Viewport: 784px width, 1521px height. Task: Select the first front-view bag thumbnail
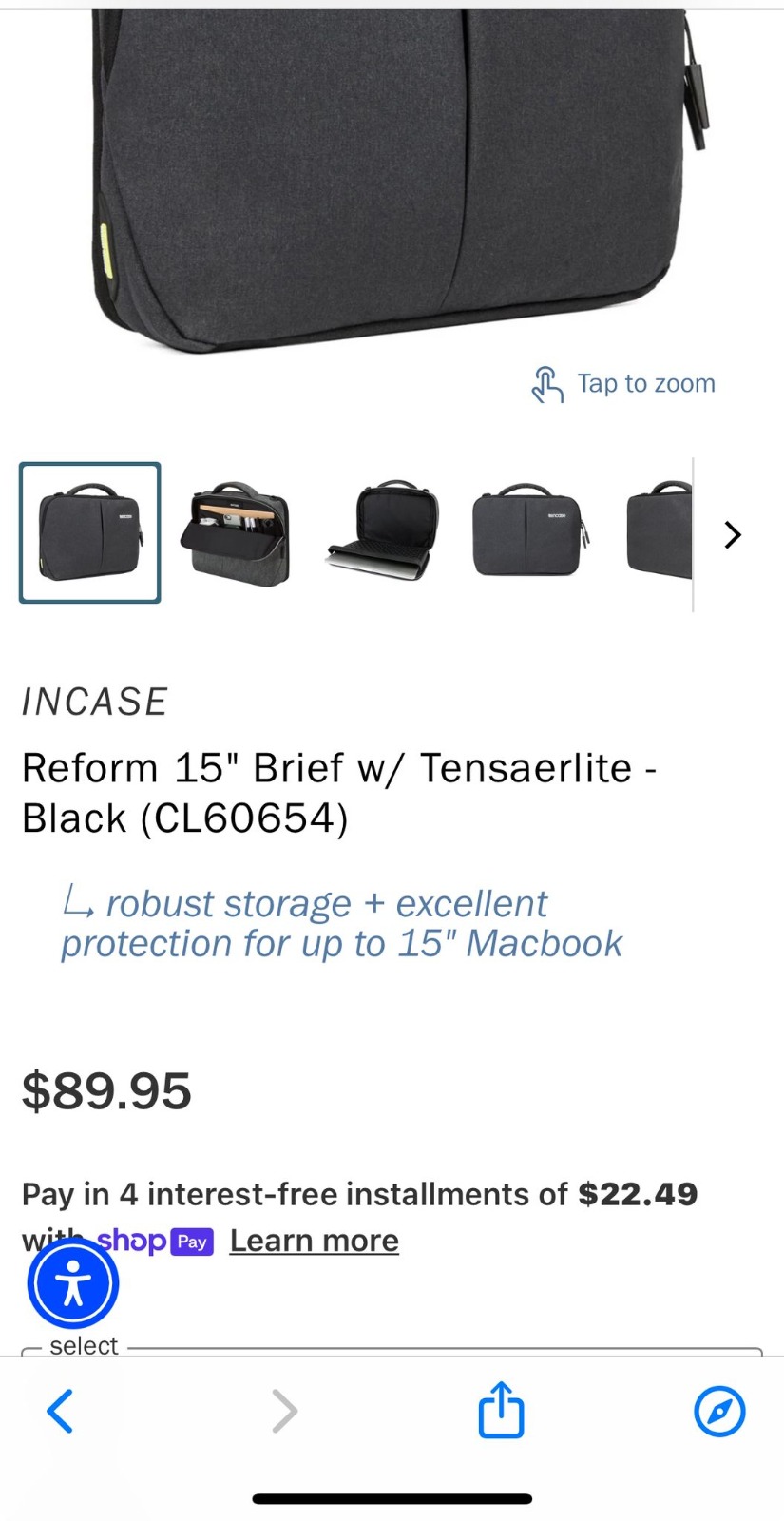90,533
